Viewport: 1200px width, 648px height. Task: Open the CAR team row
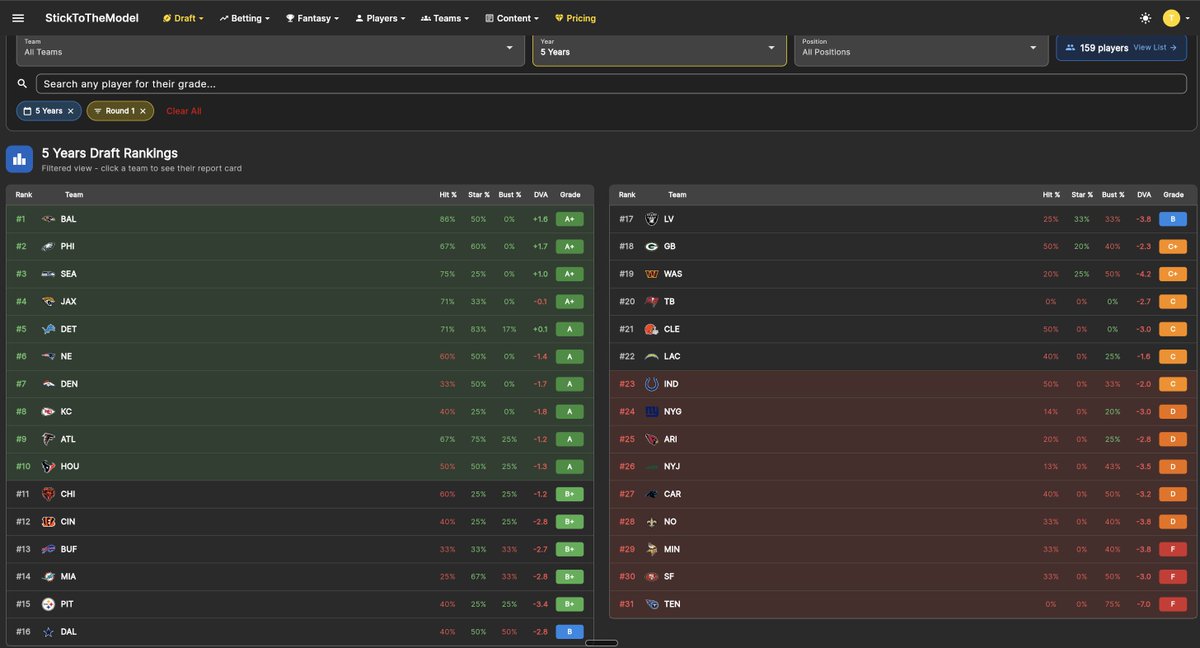click(901, 494)
